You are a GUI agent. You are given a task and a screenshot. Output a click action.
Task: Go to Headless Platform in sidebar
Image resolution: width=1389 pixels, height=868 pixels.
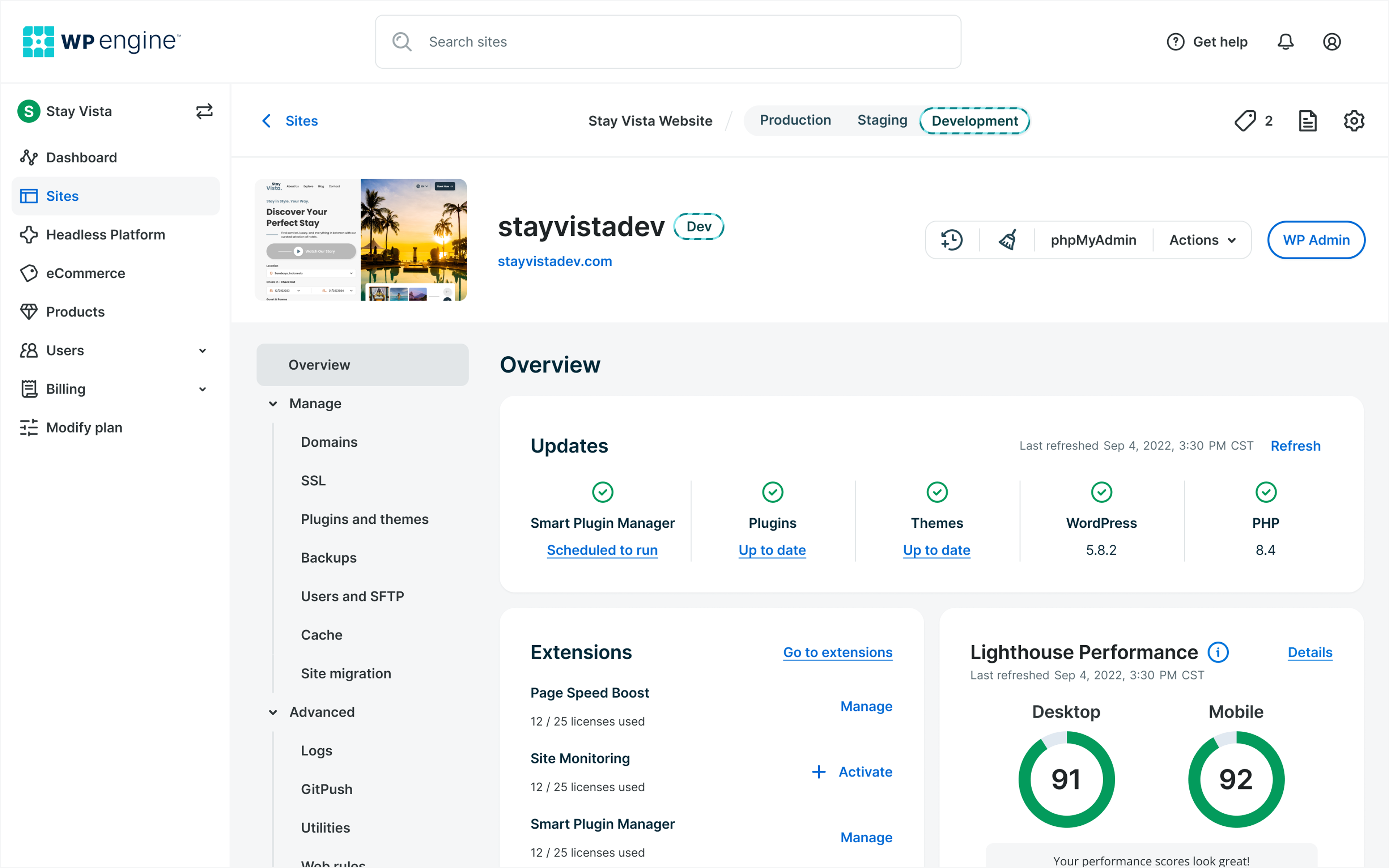pos(106,235)
